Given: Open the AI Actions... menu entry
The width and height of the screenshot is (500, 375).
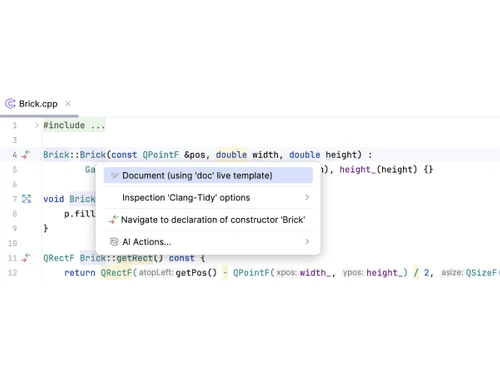Looking at the screenshot, I should pyautogui.click(x=208, y=242).
